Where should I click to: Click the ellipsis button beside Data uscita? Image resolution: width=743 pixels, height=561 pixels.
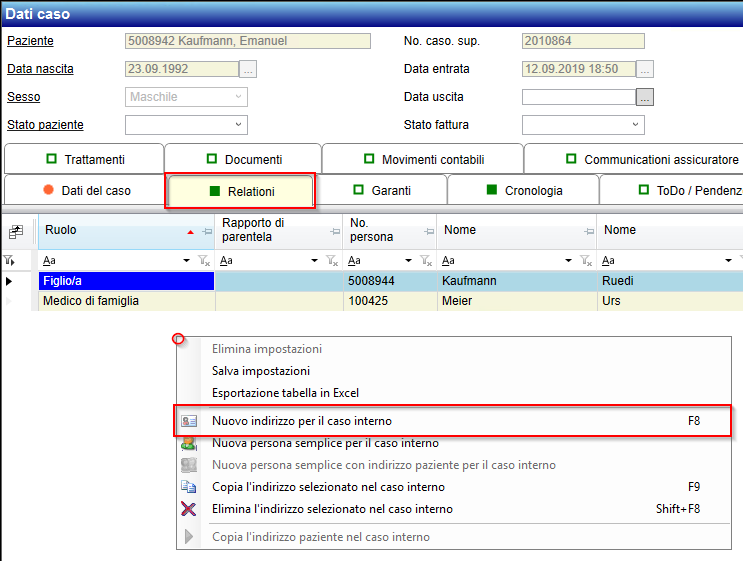point(645,97)
